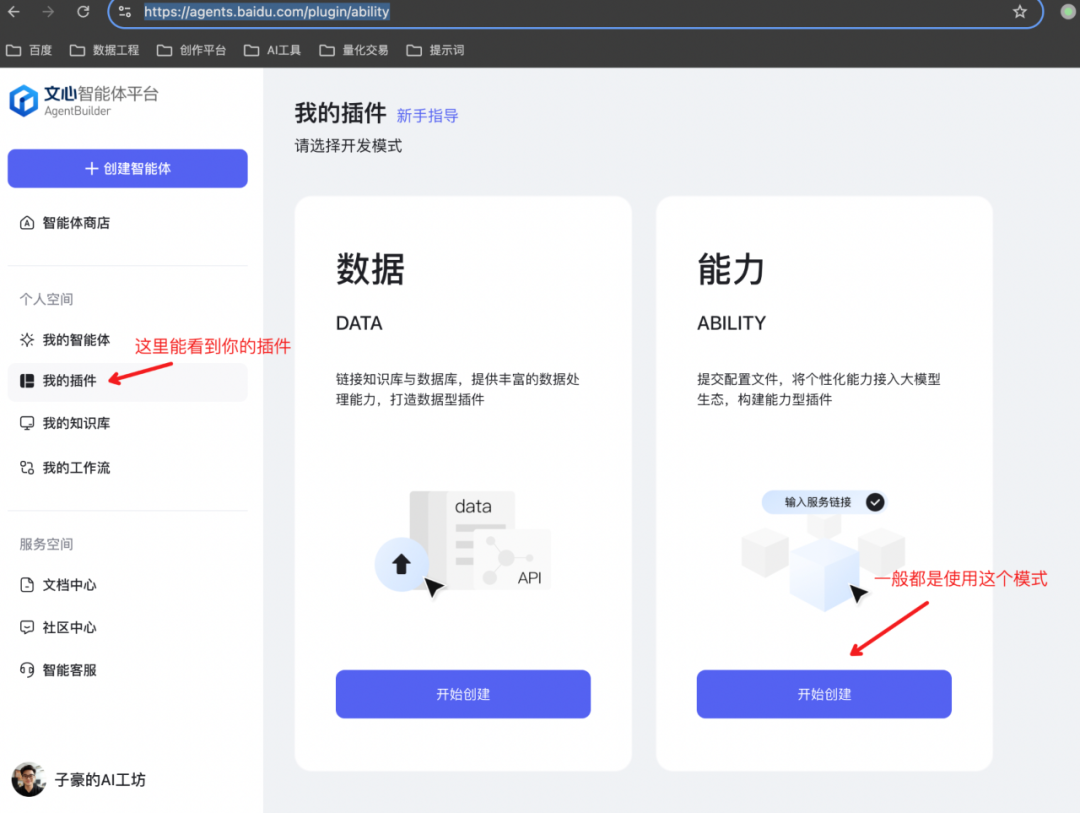Click the bookmark star in address bar

pos(1019,13)
